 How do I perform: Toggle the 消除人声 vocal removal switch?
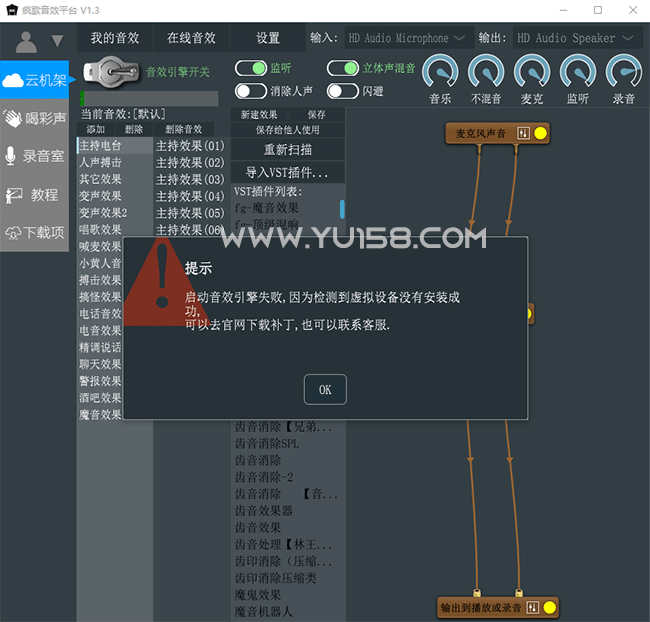(251, 91)
